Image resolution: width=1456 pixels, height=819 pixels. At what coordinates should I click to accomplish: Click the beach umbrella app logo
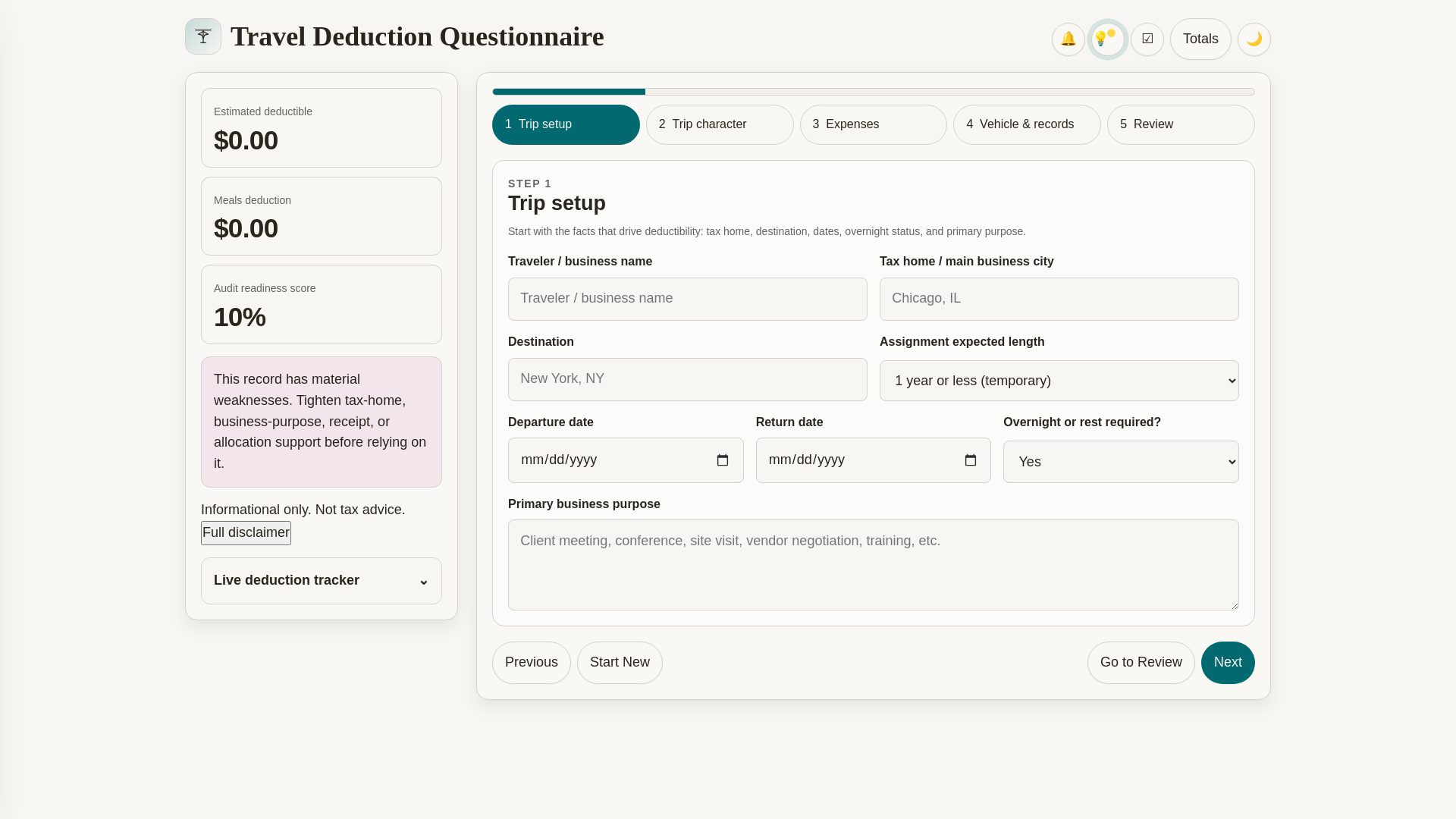[x=203, y=36]
